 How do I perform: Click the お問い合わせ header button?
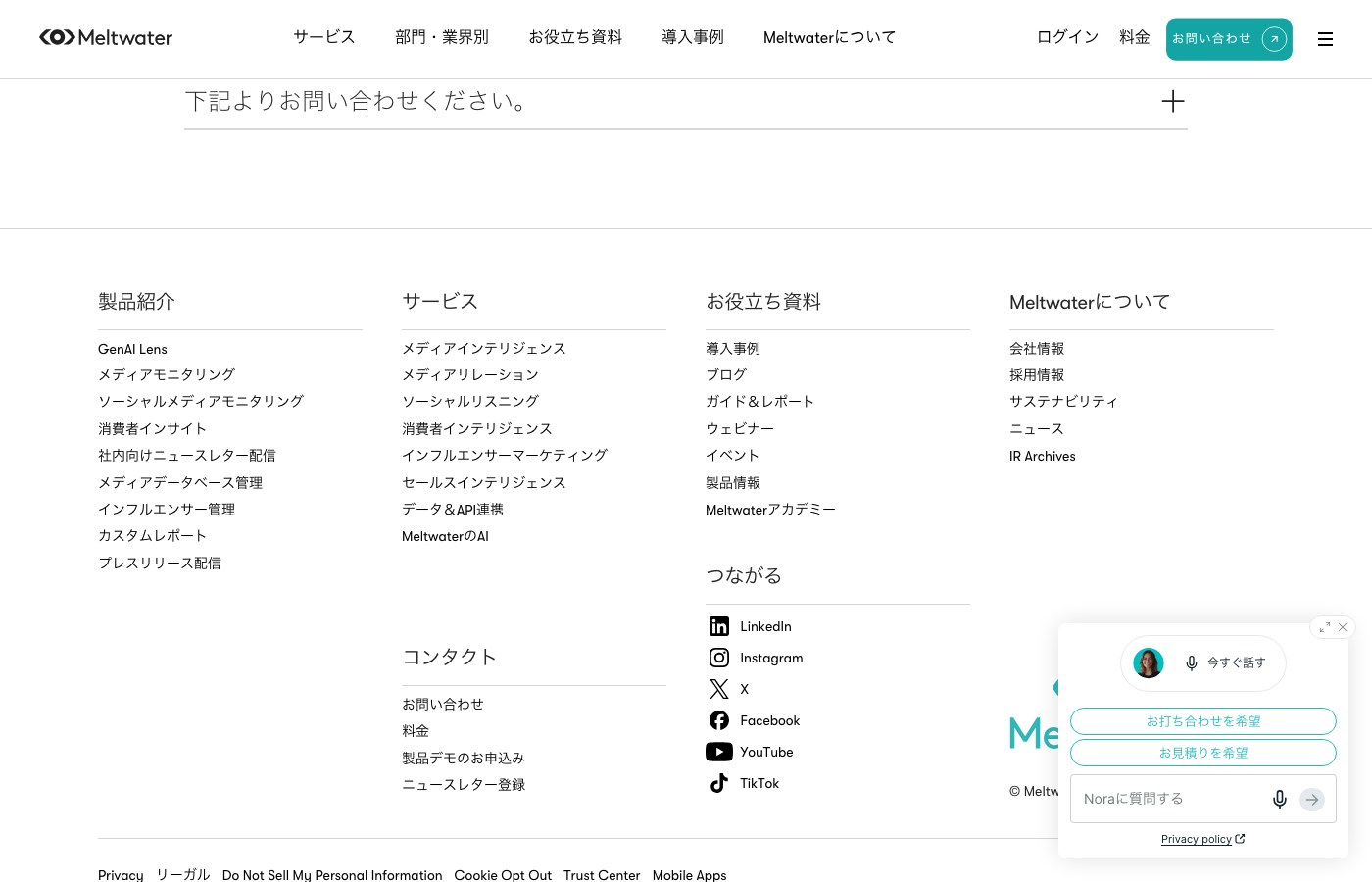(x=1229, y=39)
